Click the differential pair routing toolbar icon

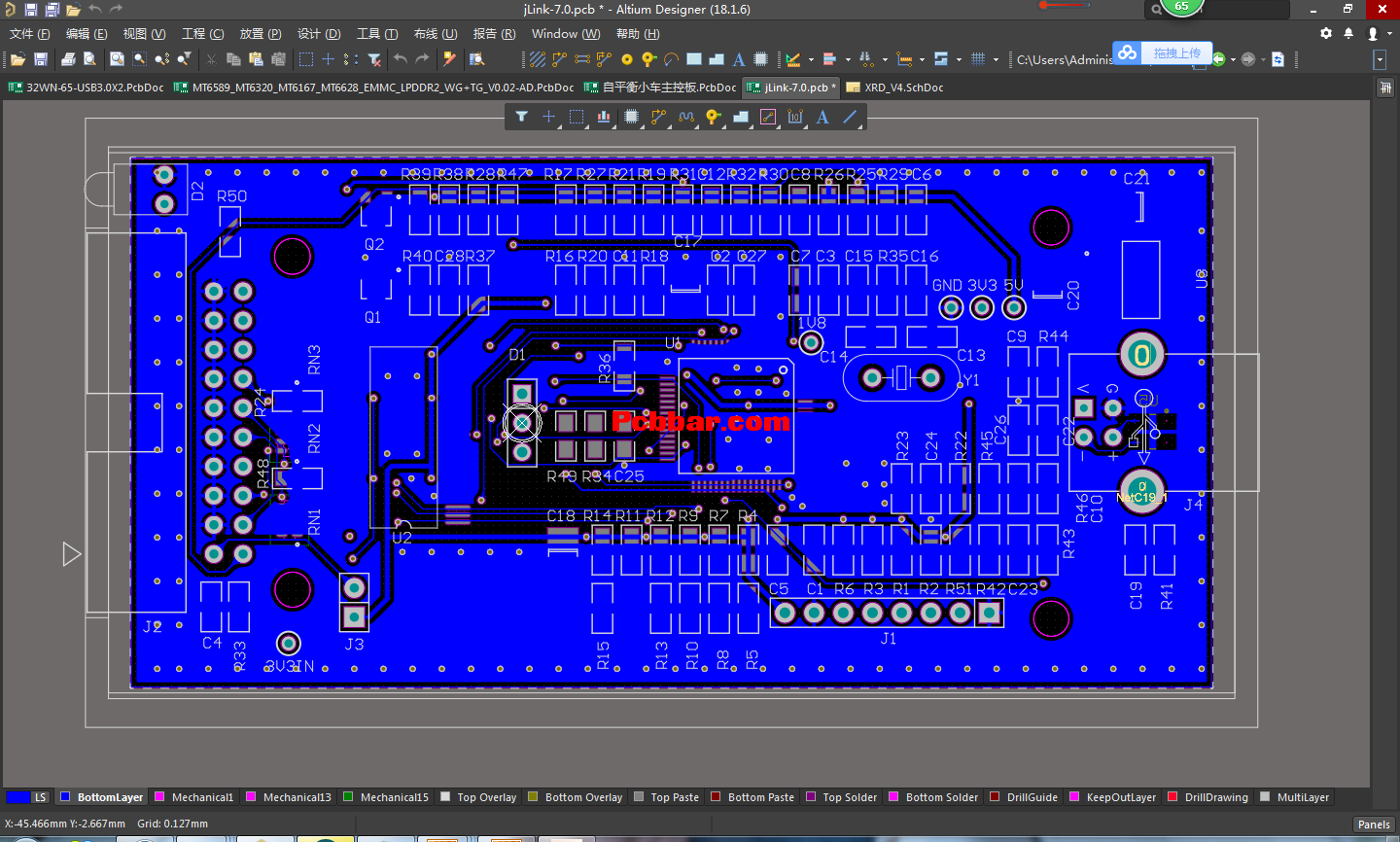[x=581, y=59]
